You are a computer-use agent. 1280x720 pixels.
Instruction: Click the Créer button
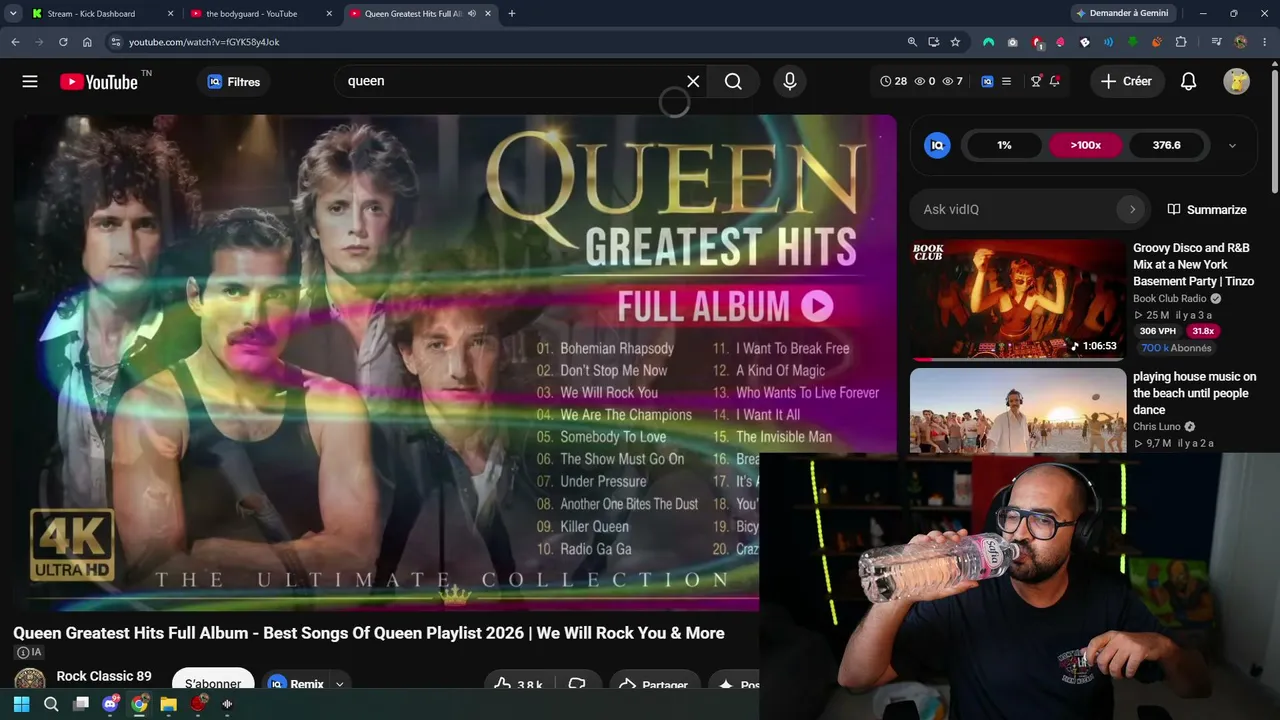pos(1126,82)
